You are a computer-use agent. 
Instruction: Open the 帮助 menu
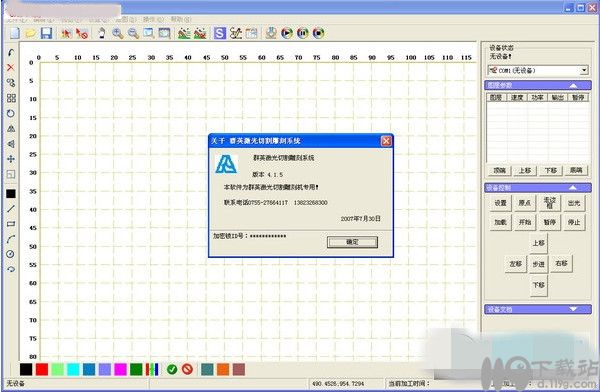[180, 19]
